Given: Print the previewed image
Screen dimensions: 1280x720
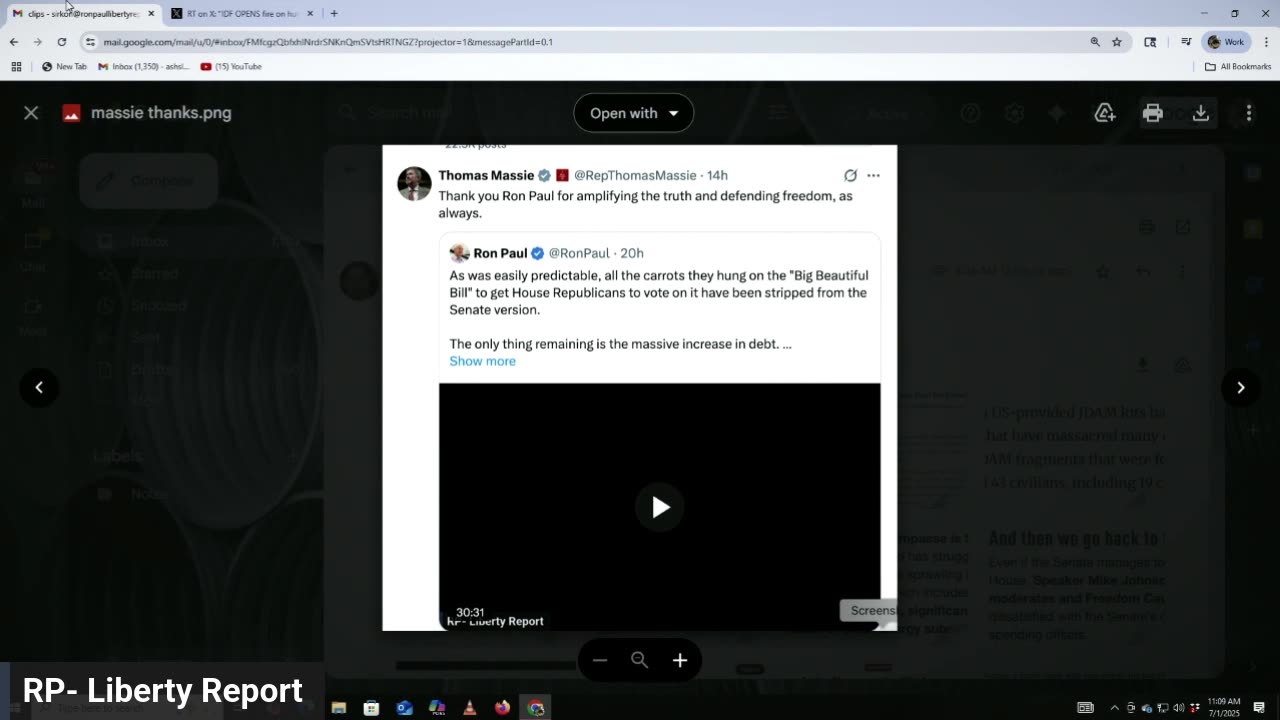Looking at the screenshot, I should (x=1153, y=113).
